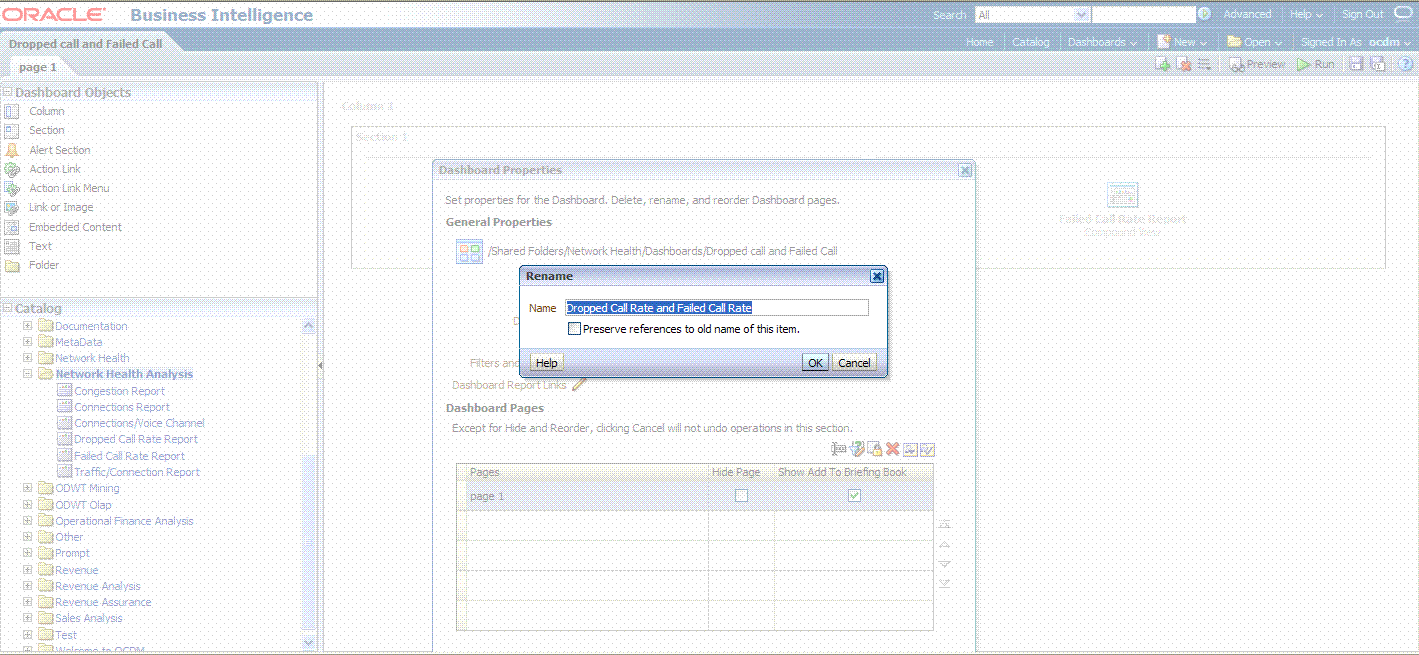Collapse the Network Health Analysis folder
1419x655 pixels.
(x=28, y=374)
